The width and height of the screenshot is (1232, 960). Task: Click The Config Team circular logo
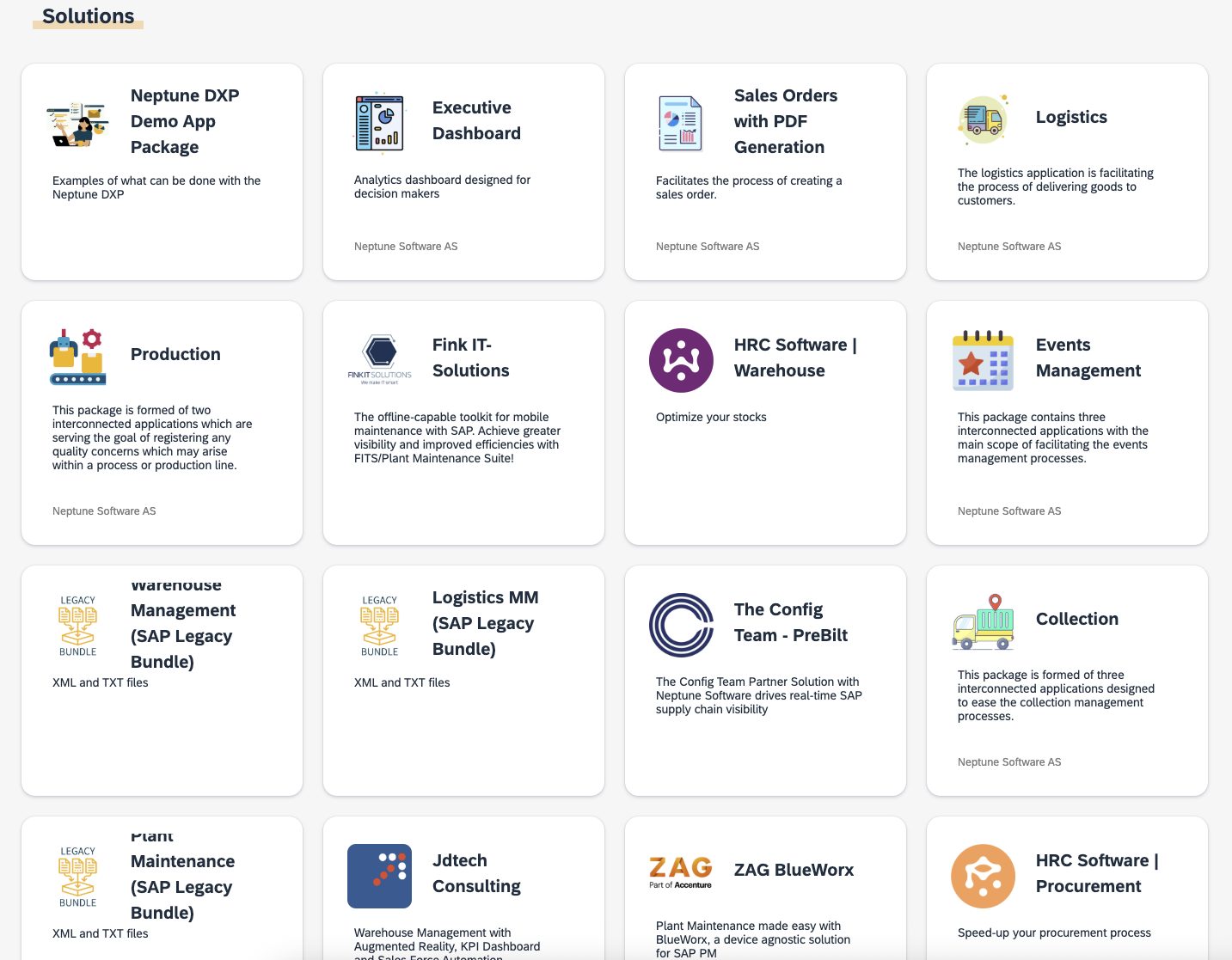coord(681,625)
